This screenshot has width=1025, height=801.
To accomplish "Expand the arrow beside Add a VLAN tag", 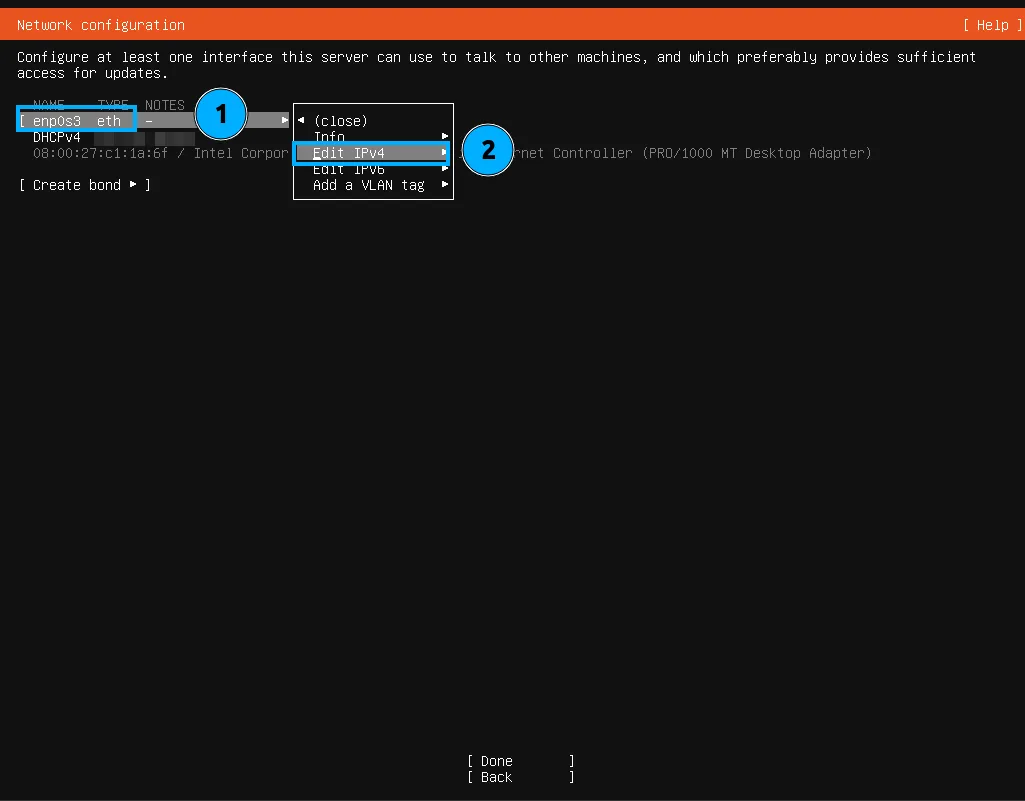I will (x=445, y=185).
